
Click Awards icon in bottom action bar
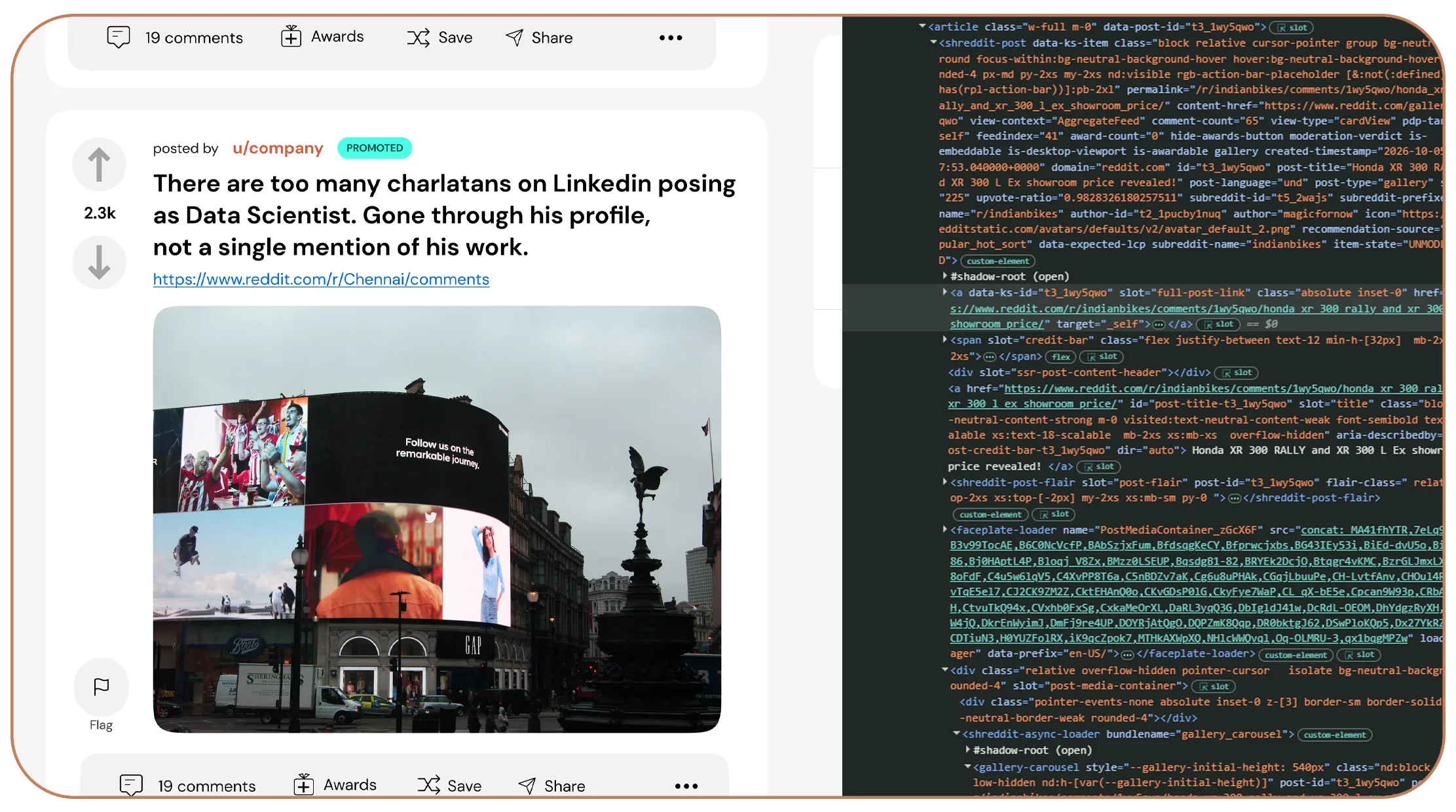tap(304, 784)
